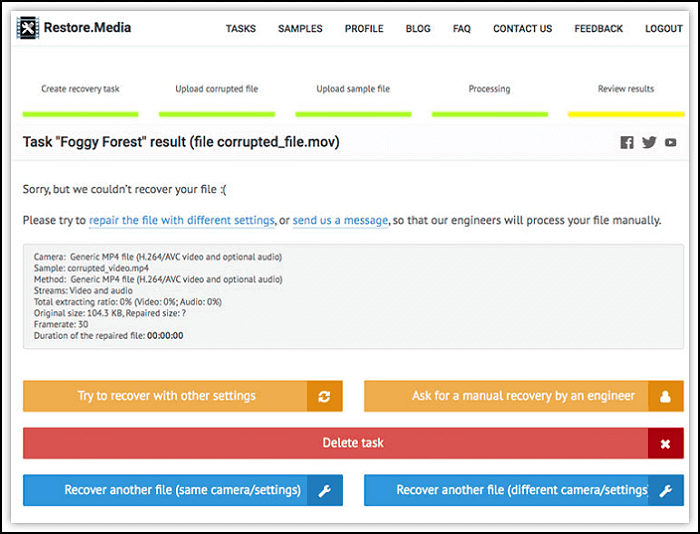Screen dimensions: 700x534
Task: Click the refresh icon on recover settings button
Action: [325, 396]
